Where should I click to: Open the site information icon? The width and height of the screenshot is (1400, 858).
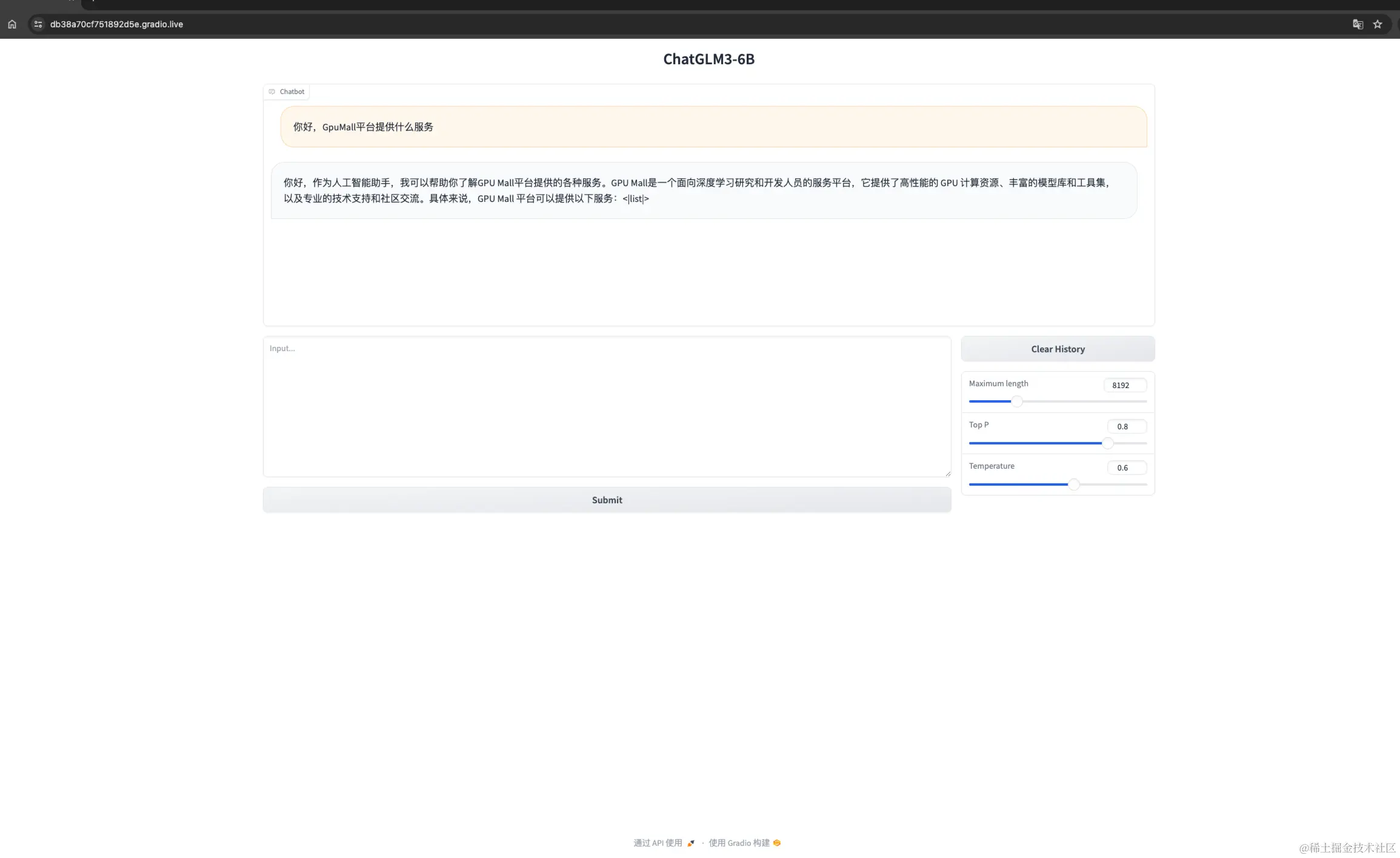click(x=38, y=24)
